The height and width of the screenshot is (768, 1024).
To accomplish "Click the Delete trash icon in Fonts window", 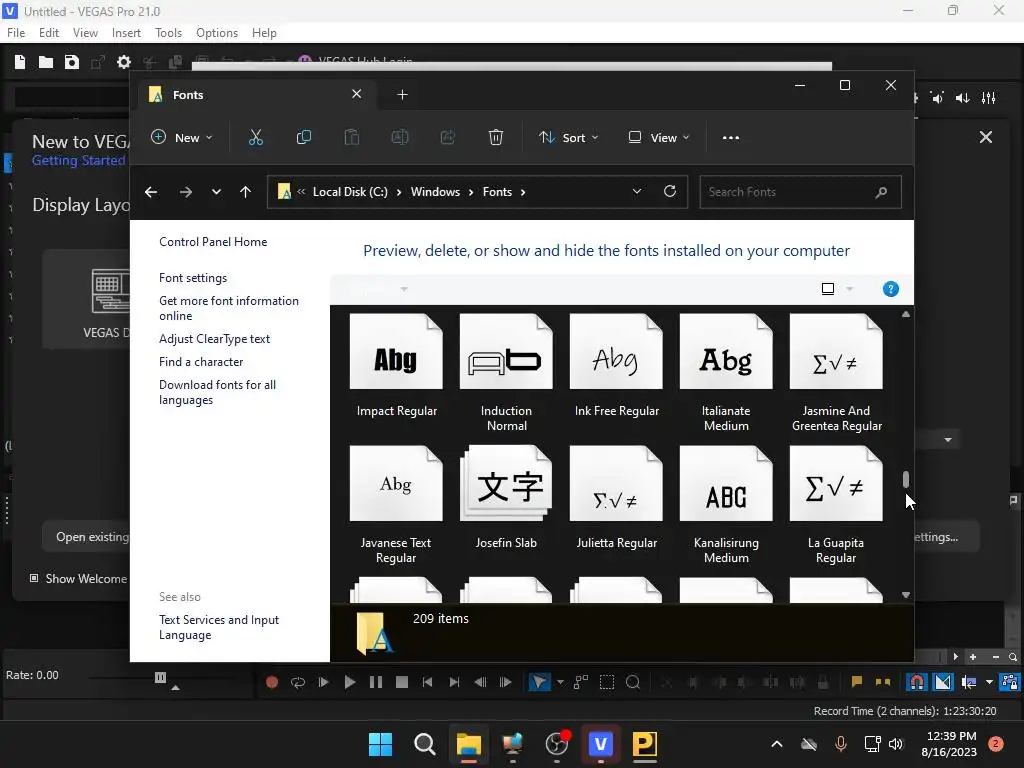I will 496,138.
